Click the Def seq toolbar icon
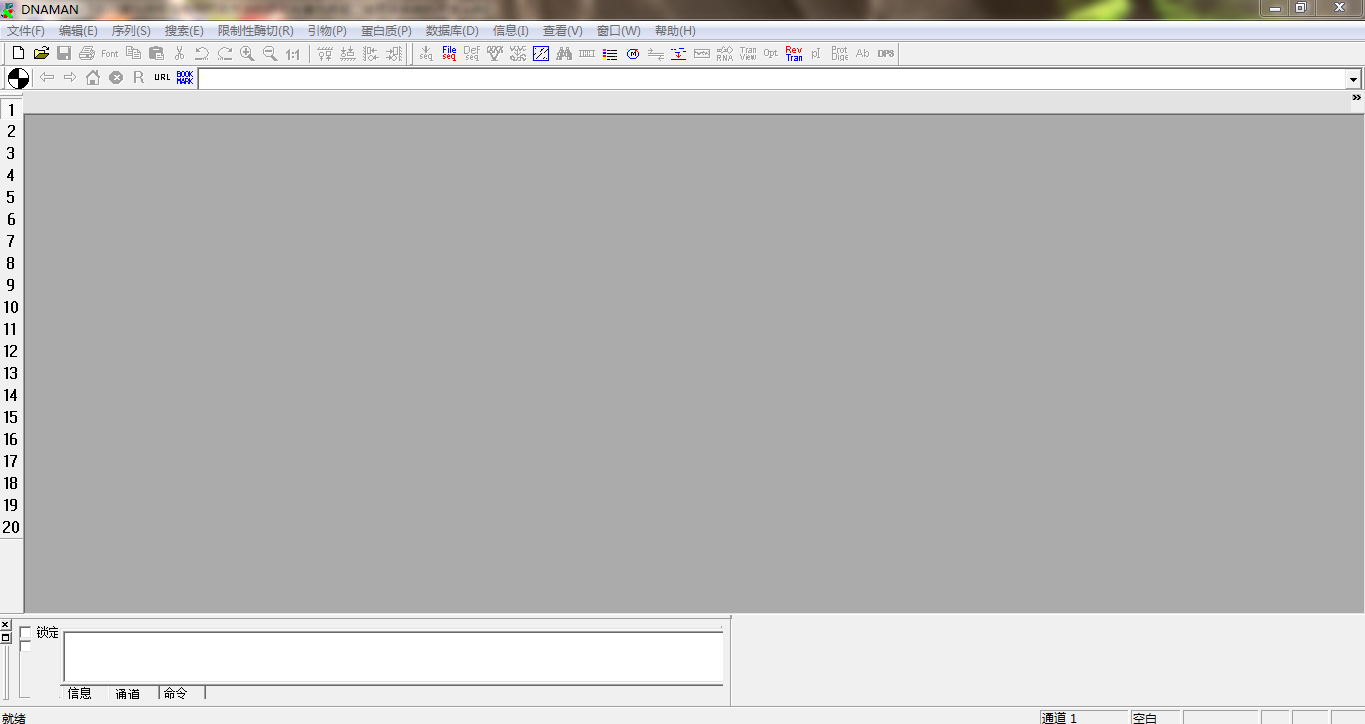Image resolution: width=1365 pixels, height=724 pixels. (x=472, y=53)
